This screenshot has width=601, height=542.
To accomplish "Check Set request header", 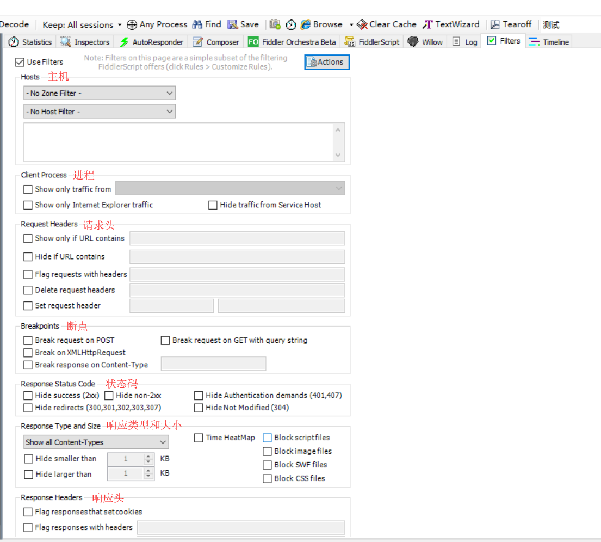I will [28, 306].
